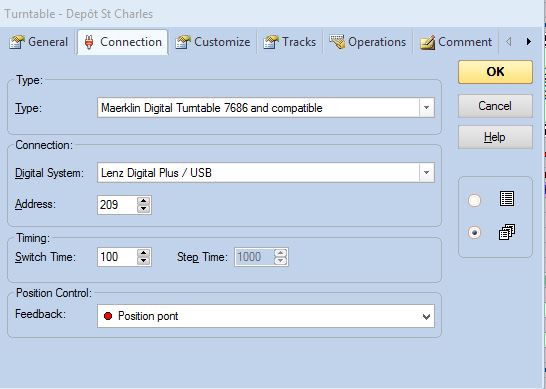The image size is (546, 389).
Task: Click the properties icon on Customize tab
Action: tap(183, 42)
